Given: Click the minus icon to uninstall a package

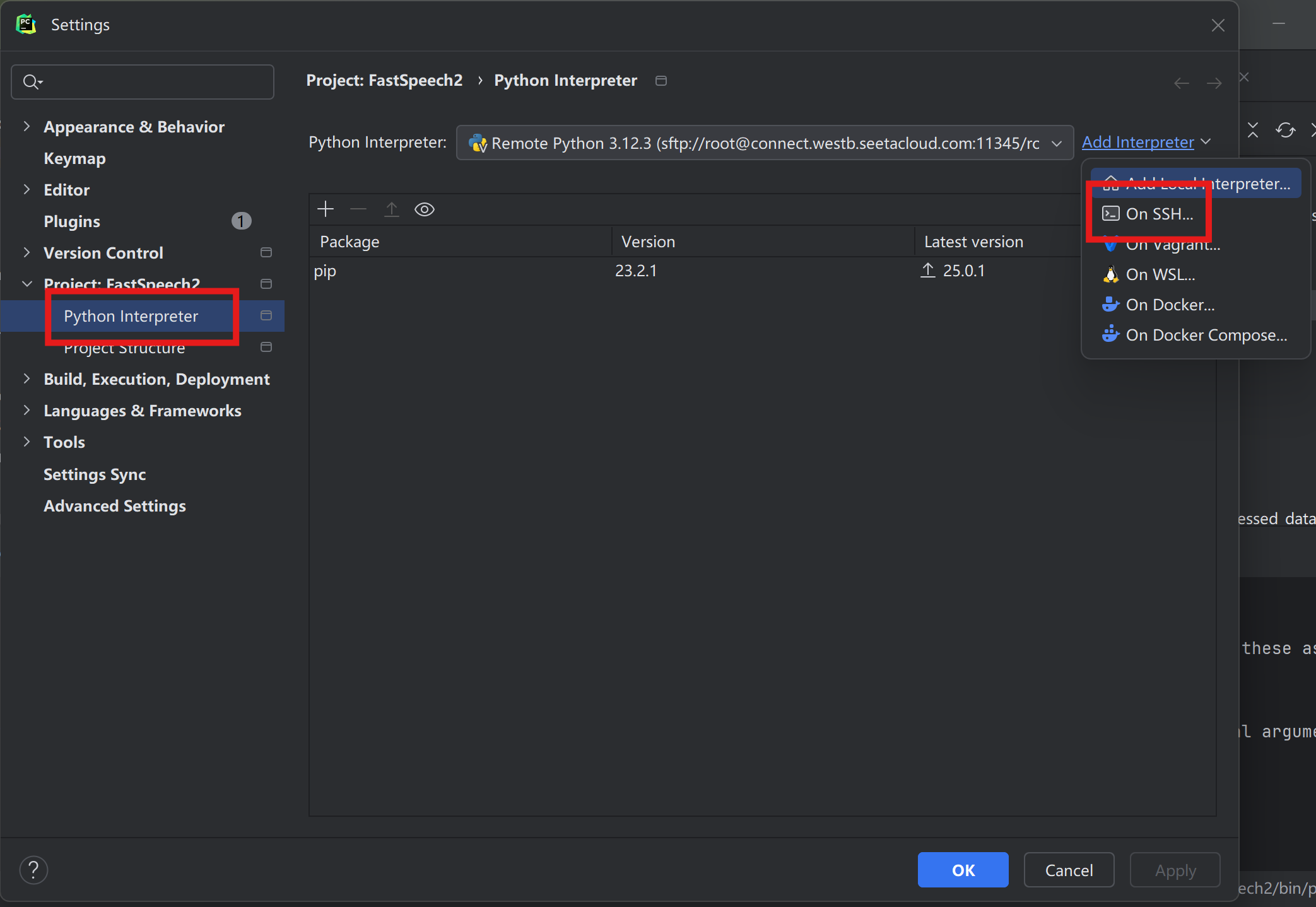Looking at the screenshot, I should [358, 209].
